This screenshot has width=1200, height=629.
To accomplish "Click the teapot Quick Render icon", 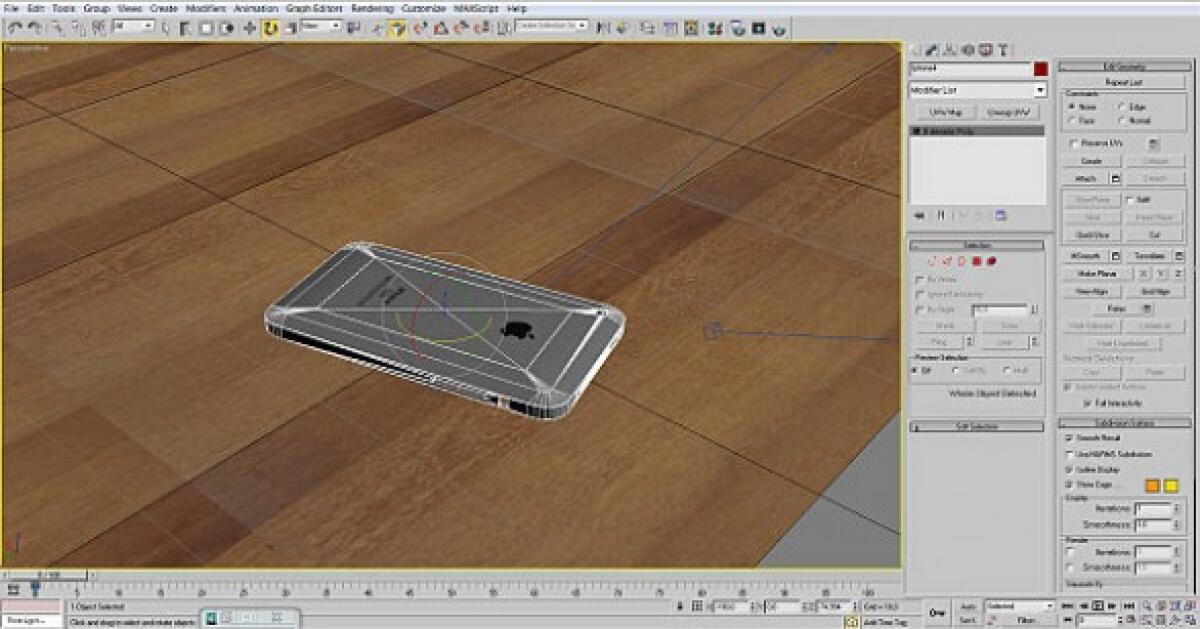I will point(779,28).
